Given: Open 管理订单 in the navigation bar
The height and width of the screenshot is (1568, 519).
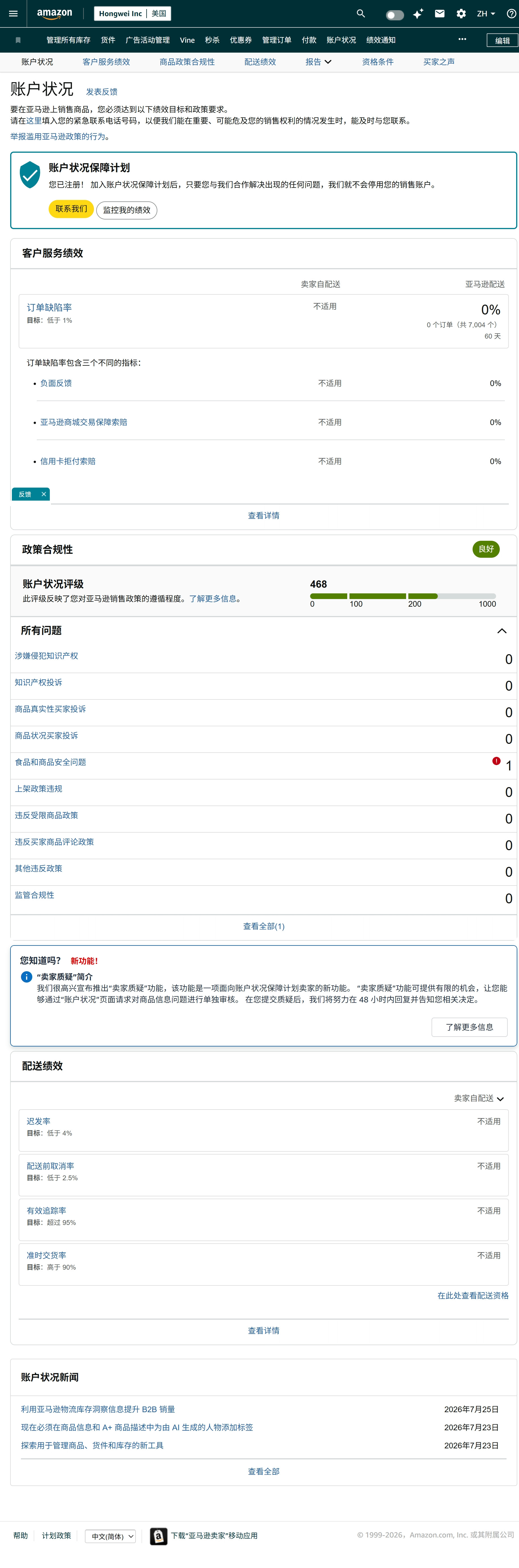Looking at the screenshot, I should tap(276, 40).
